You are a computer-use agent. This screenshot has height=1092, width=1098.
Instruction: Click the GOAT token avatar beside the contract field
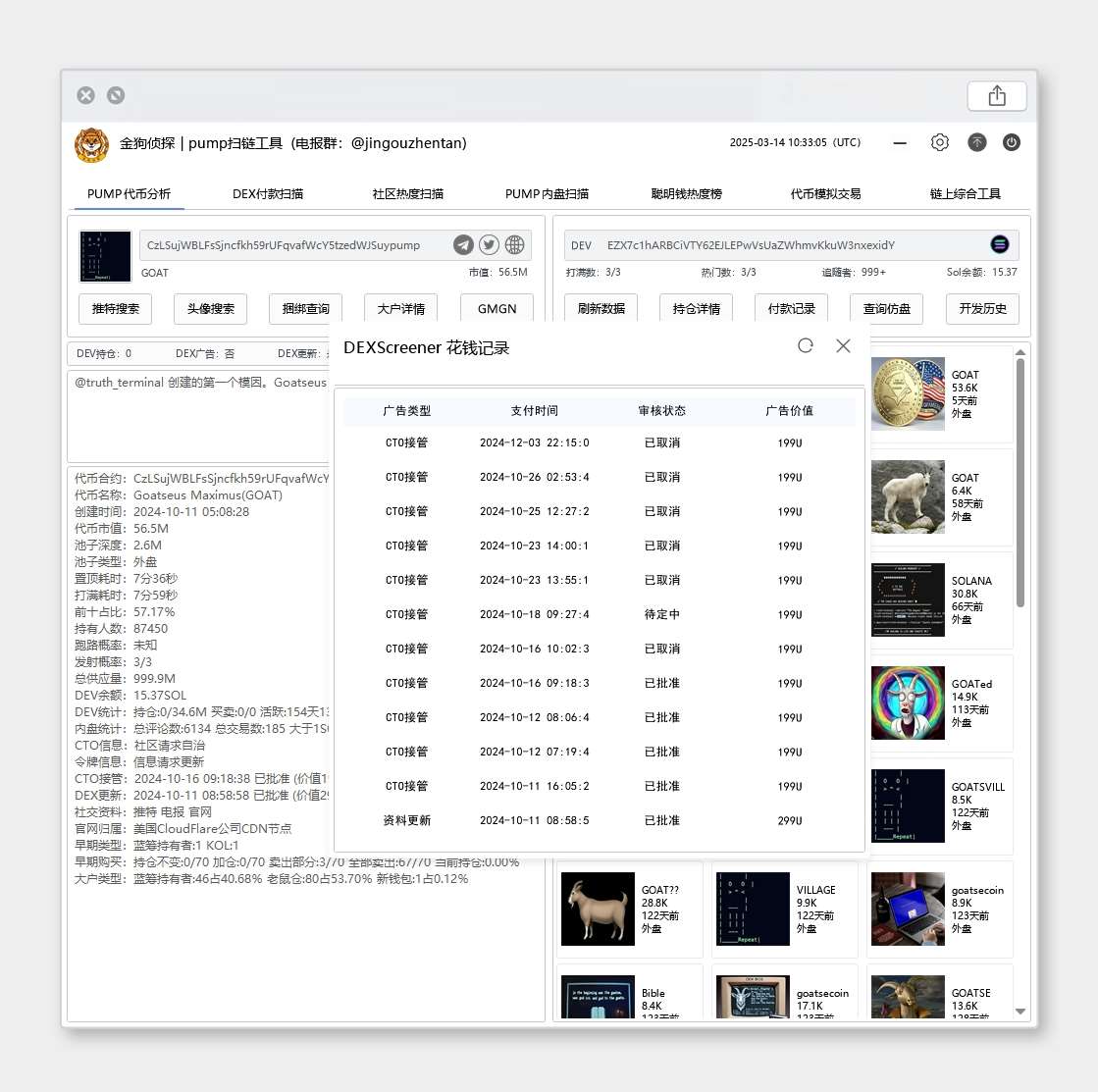coord(105,256)
